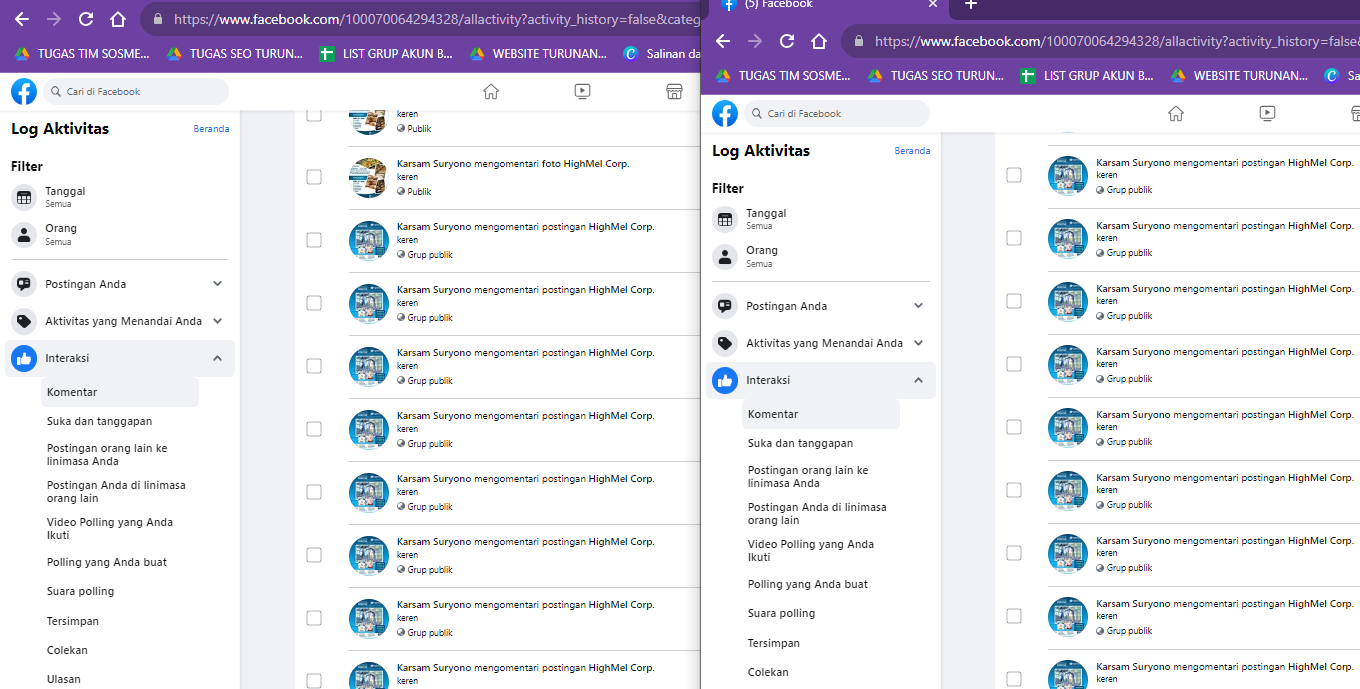Open thumbnail of 'mengomentari foto HighMel Corp.' entry
1360x689 pixels.
pos(368,177)
